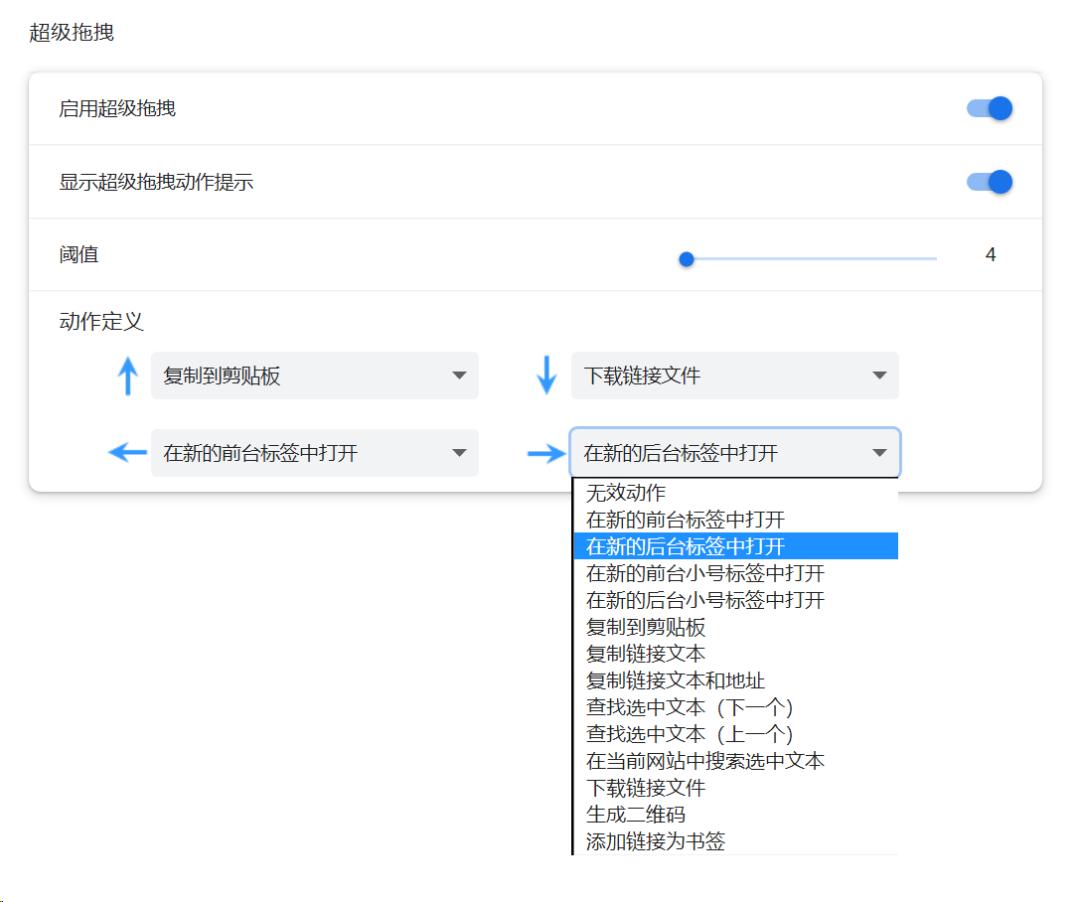This screenshot has height=902, width=1080.
Task: Open the 复制到剪贴板 dropdown
Action: [x=315, y=376]
